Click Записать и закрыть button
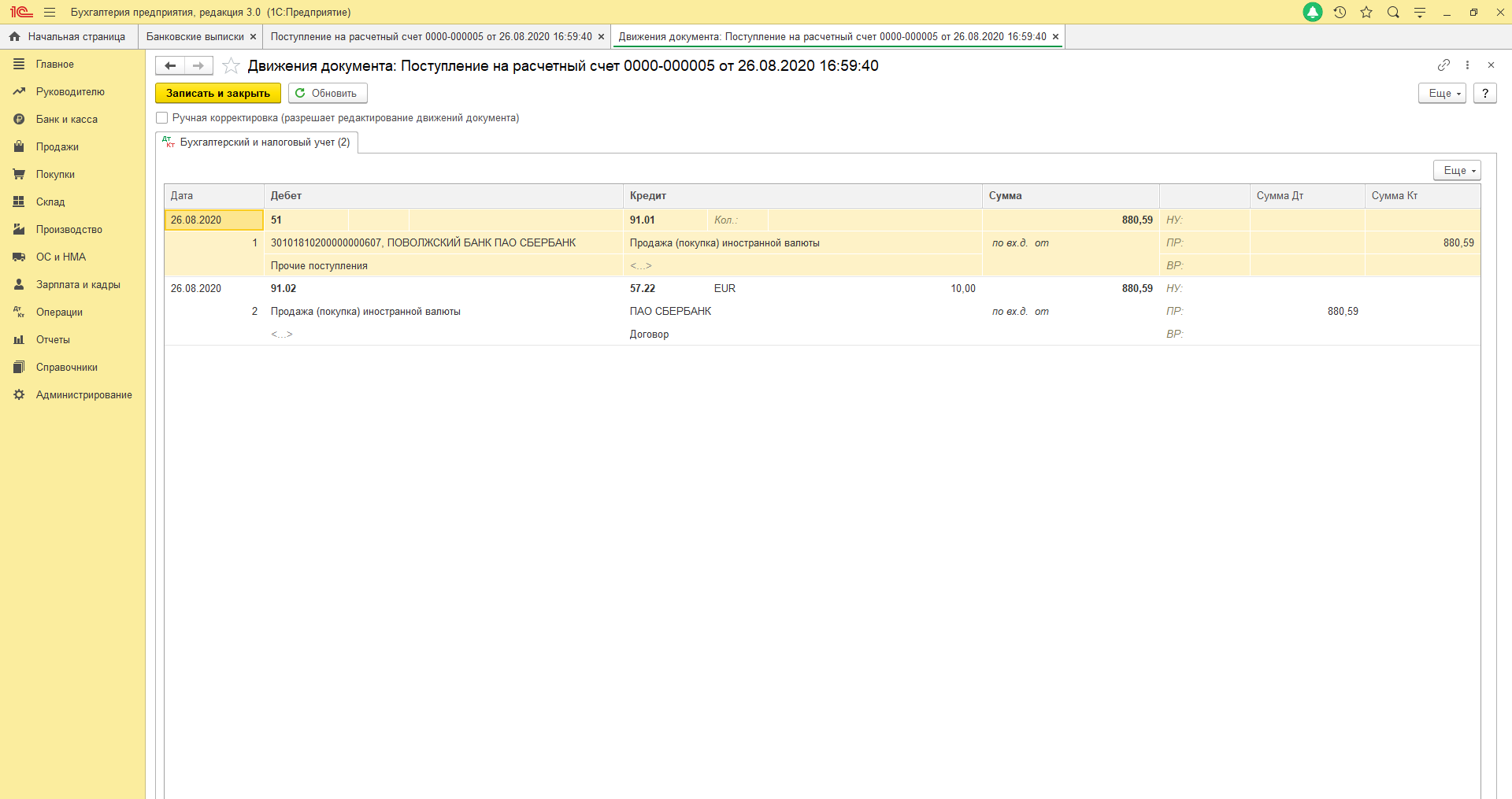 coord(218,93)
